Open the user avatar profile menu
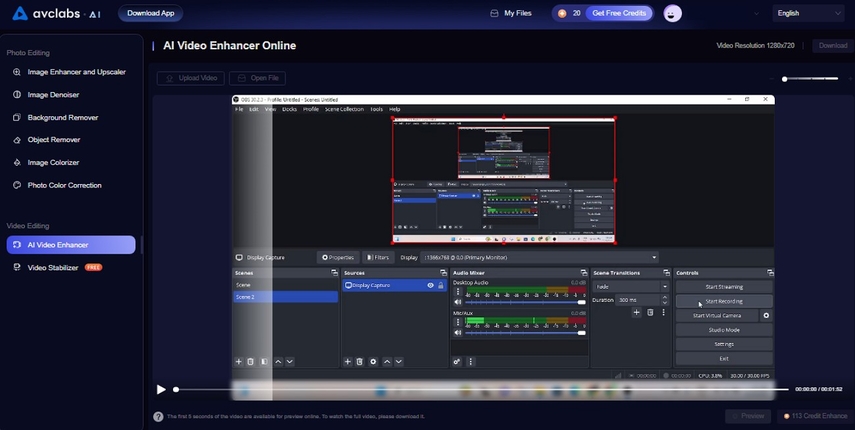Image resolution: width=855 pixels, height=430 pixels. tap(672, 14)
